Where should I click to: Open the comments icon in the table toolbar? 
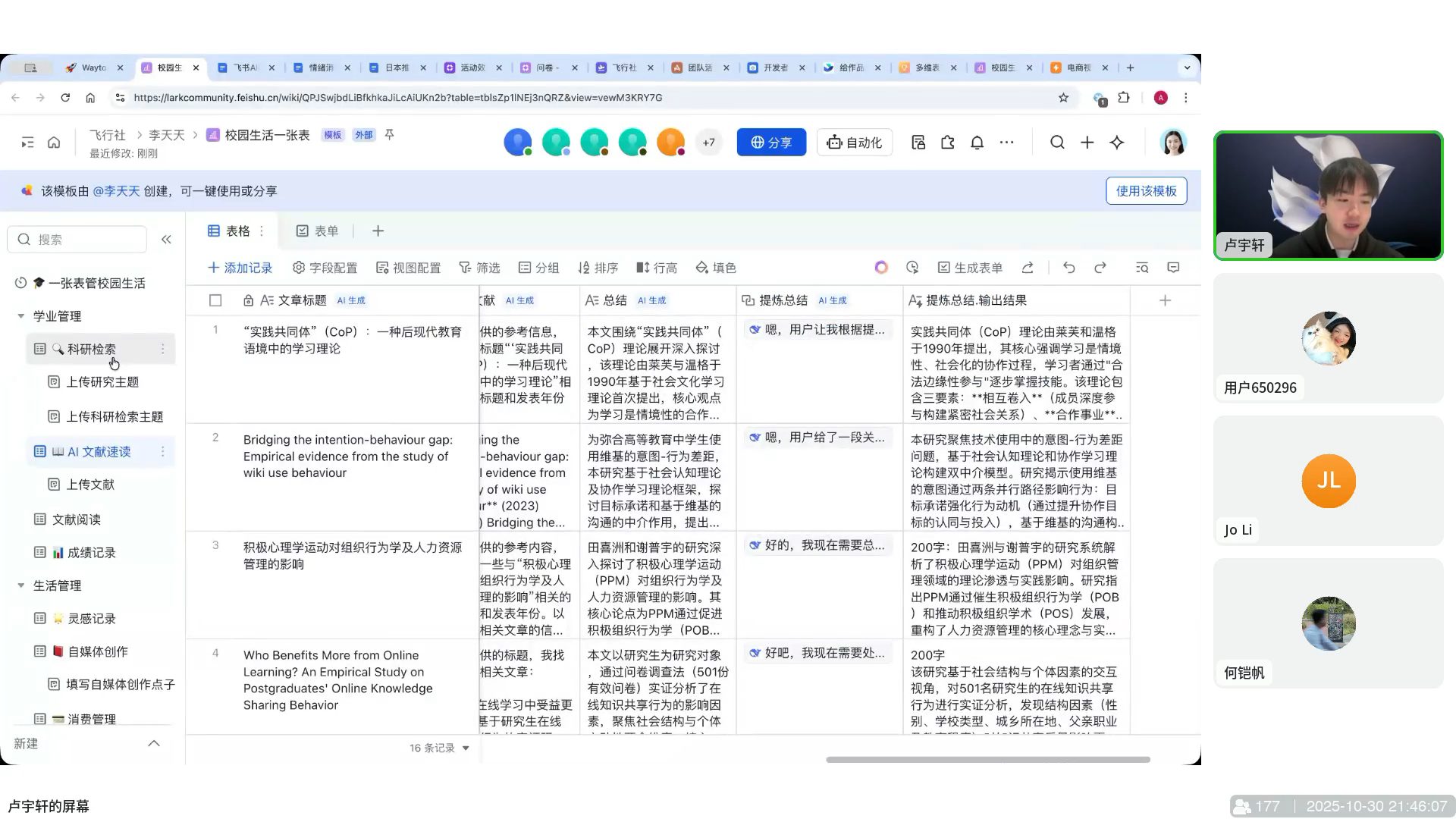1173,268
